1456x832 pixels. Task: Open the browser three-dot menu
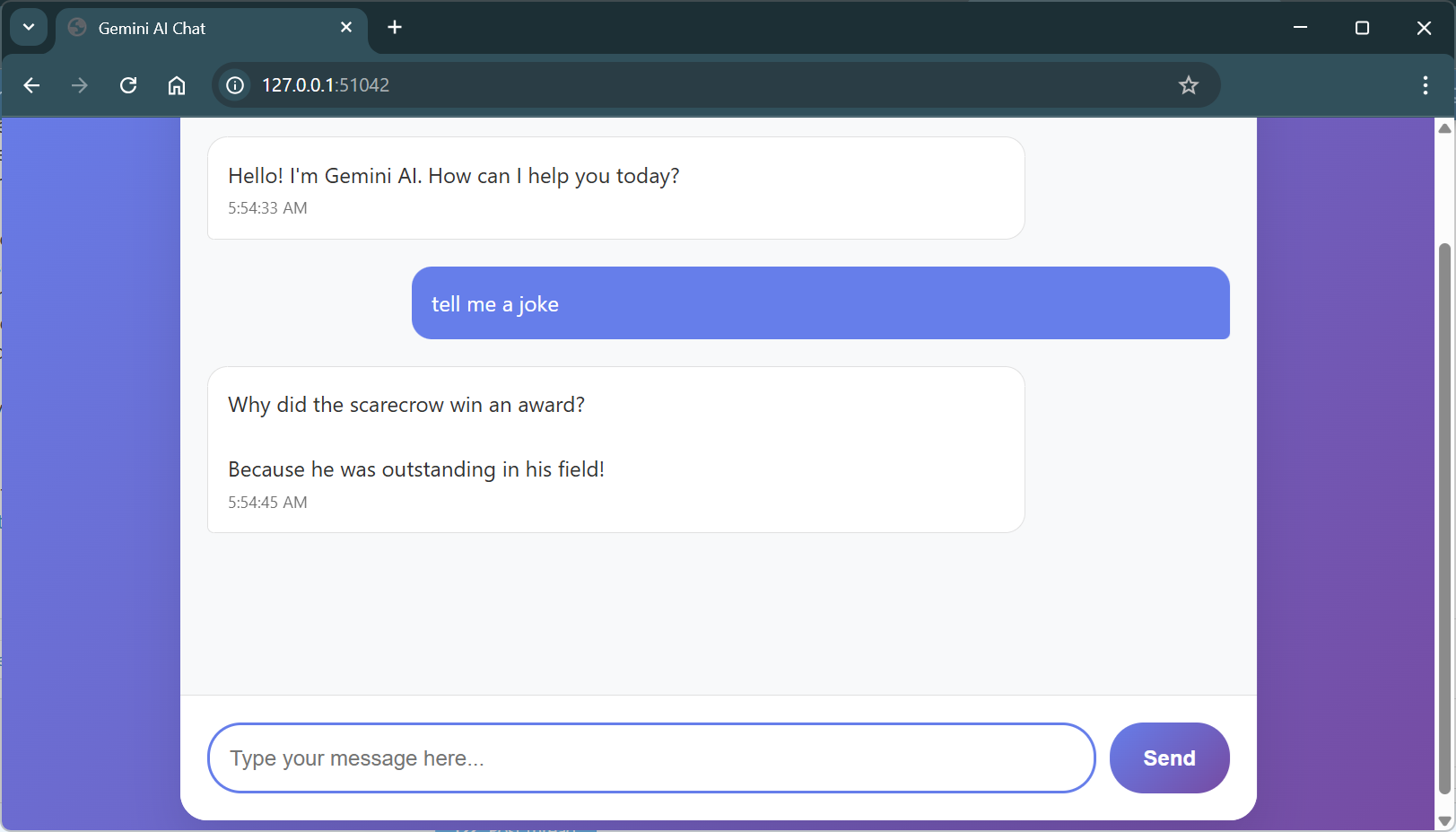(1425, 85)
